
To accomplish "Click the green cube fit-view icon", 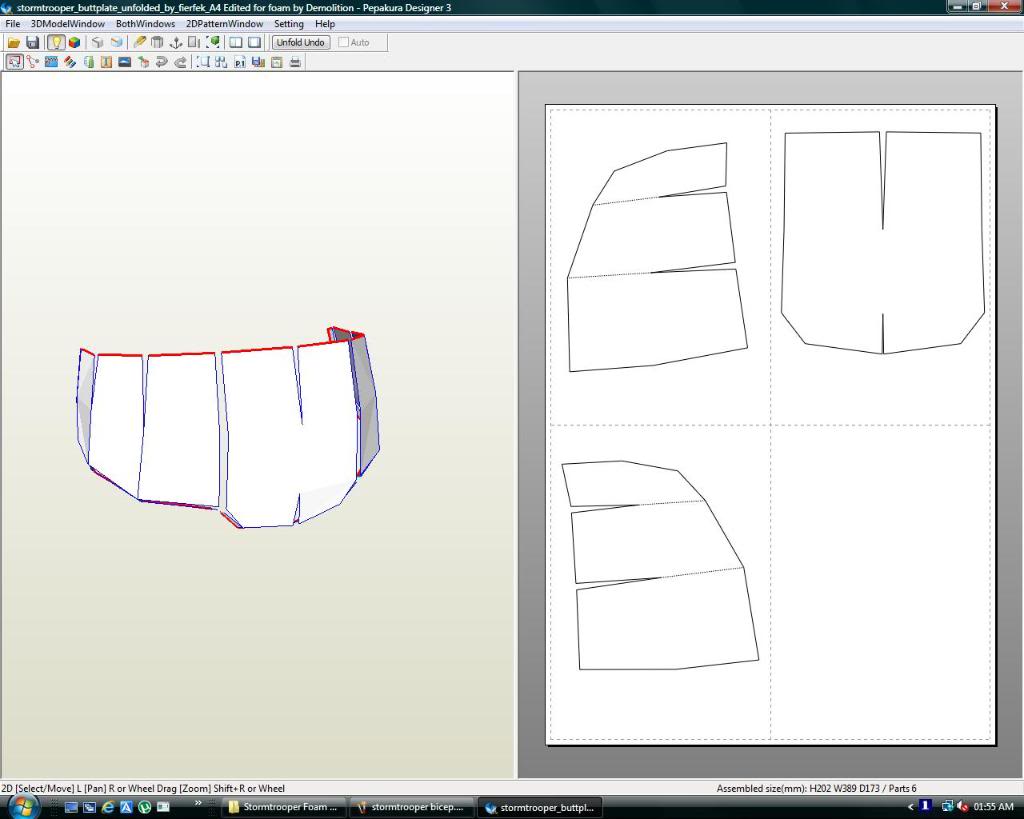I will click(x=213, y=42).
